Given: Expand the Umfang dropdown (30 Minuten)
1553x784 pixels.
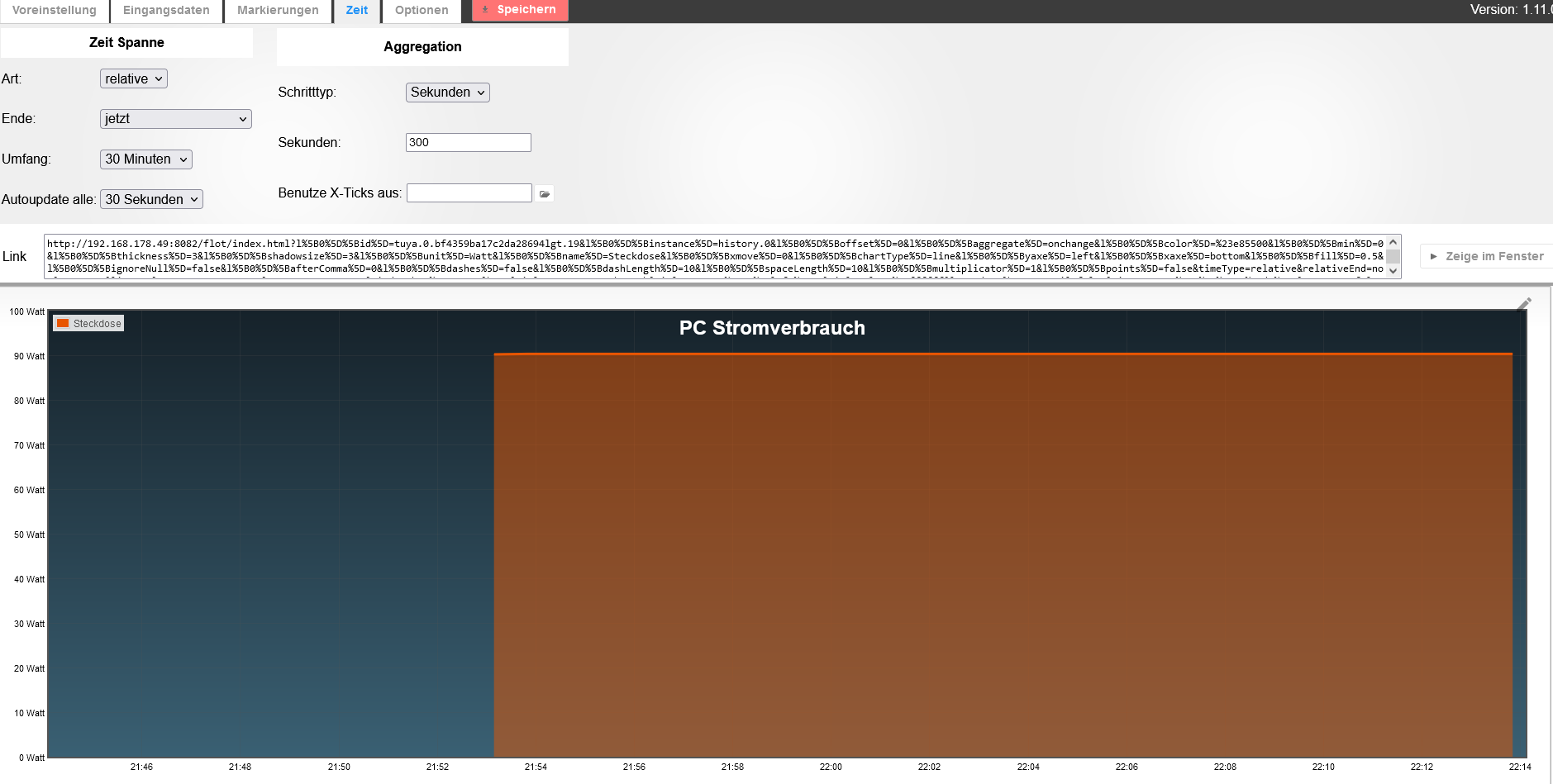Looking at the screenshot, I should [x=146, y=159].
